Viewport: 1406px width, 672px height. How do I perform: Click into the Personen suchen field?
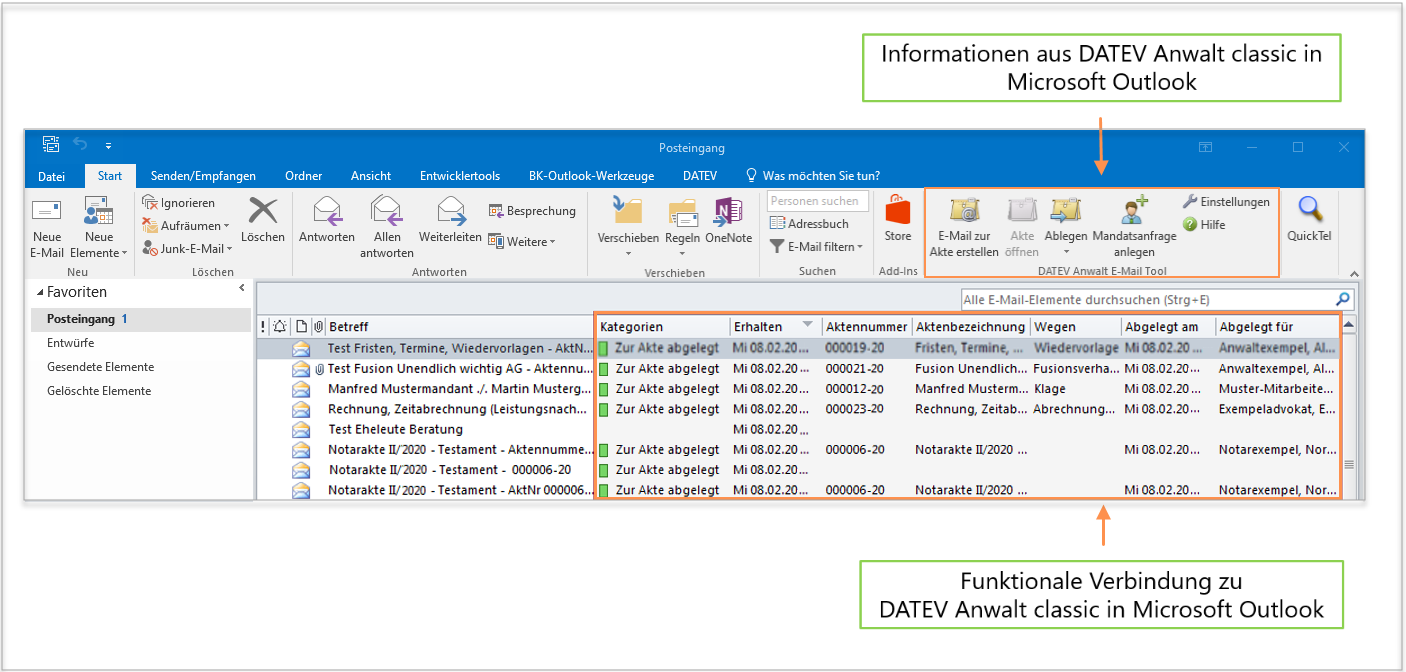(818, 201)
